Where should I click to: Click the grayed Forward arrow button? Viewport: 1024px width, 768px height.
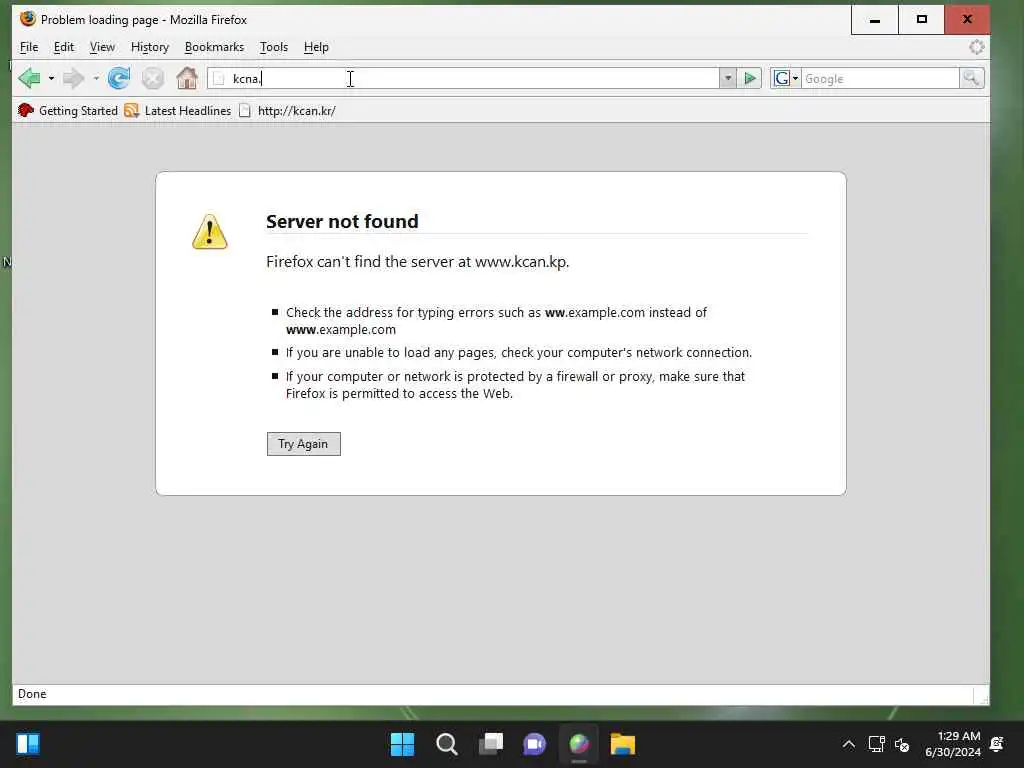click(x=74, y=78)
